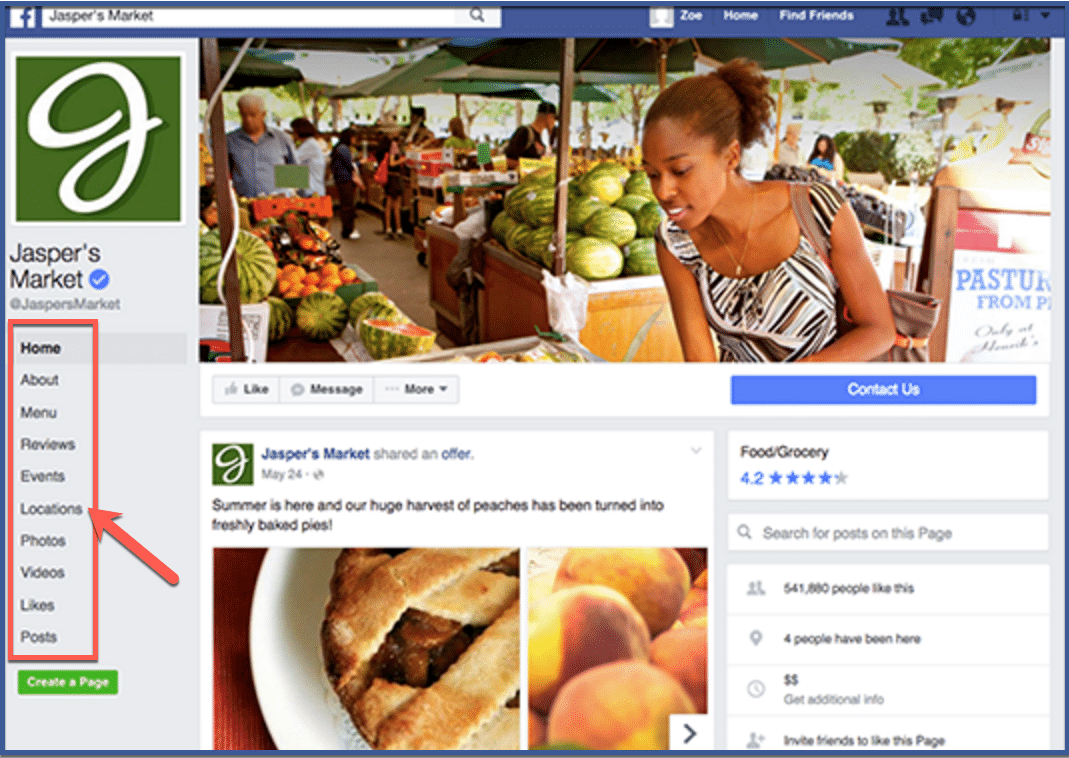1069x758 pixels.
Task: Click the 4.2 star rating
Action: tap(794, 478)
